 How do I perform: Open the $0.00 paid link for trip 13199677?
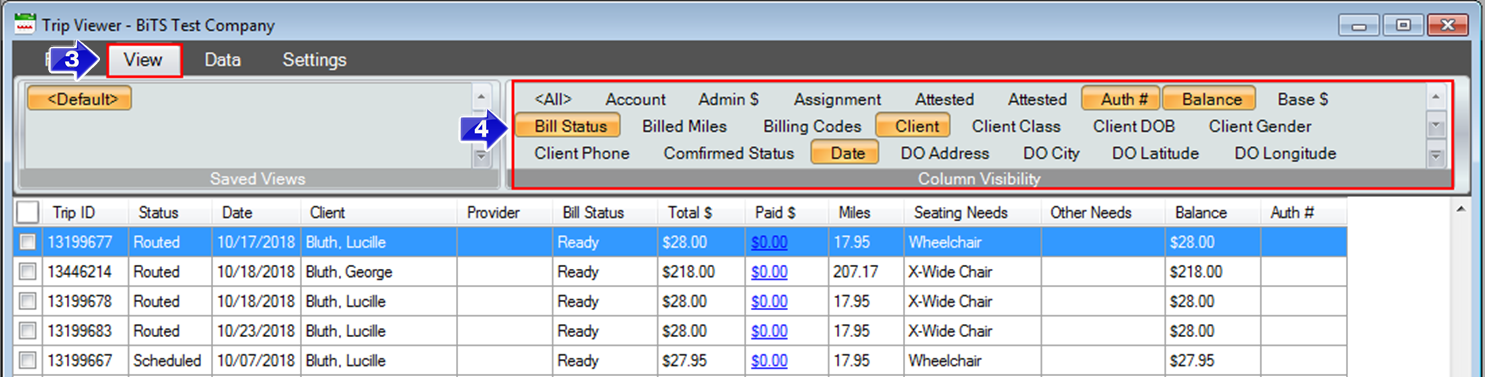pyautogui.click(x=769, y=242)
